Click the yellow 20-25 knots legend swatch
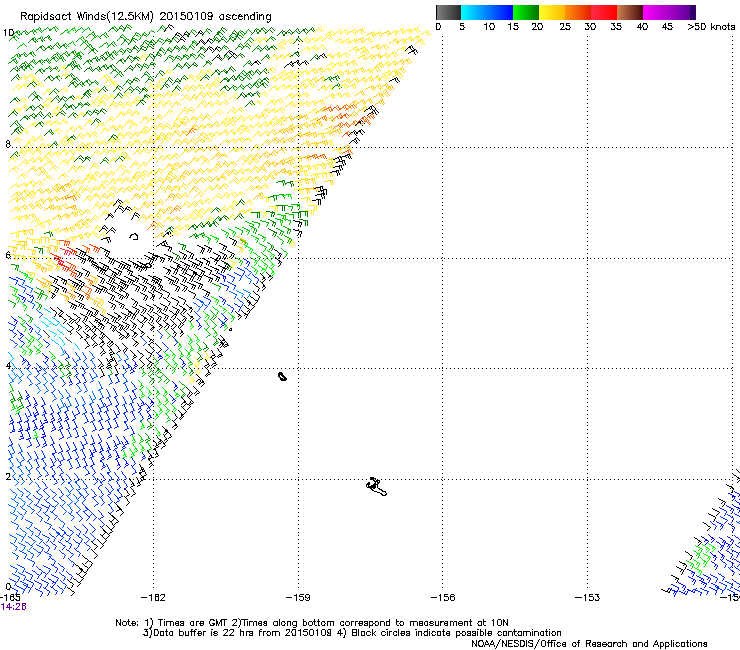The height and width of the screenshot is (650, 740). 552,12
